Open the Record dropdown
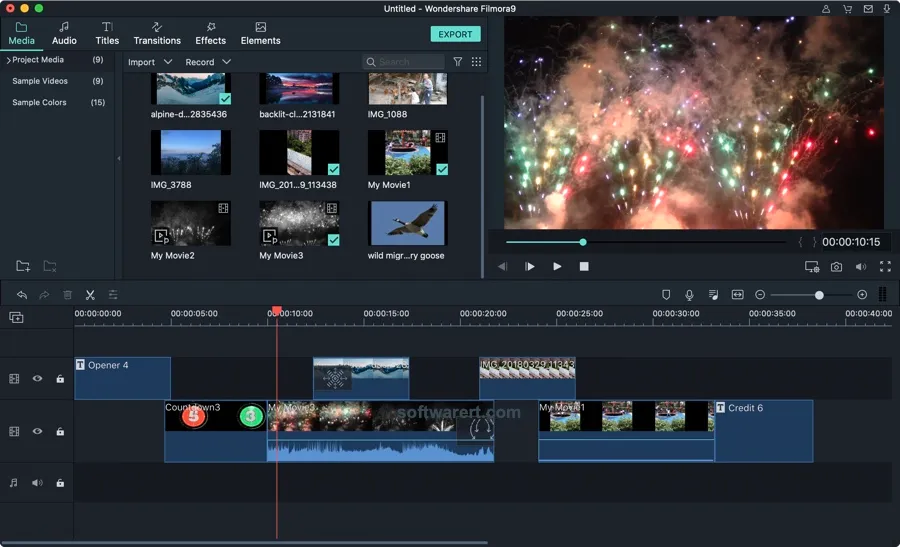This screenshot has height=547, width=900. [x=208, y=62]
